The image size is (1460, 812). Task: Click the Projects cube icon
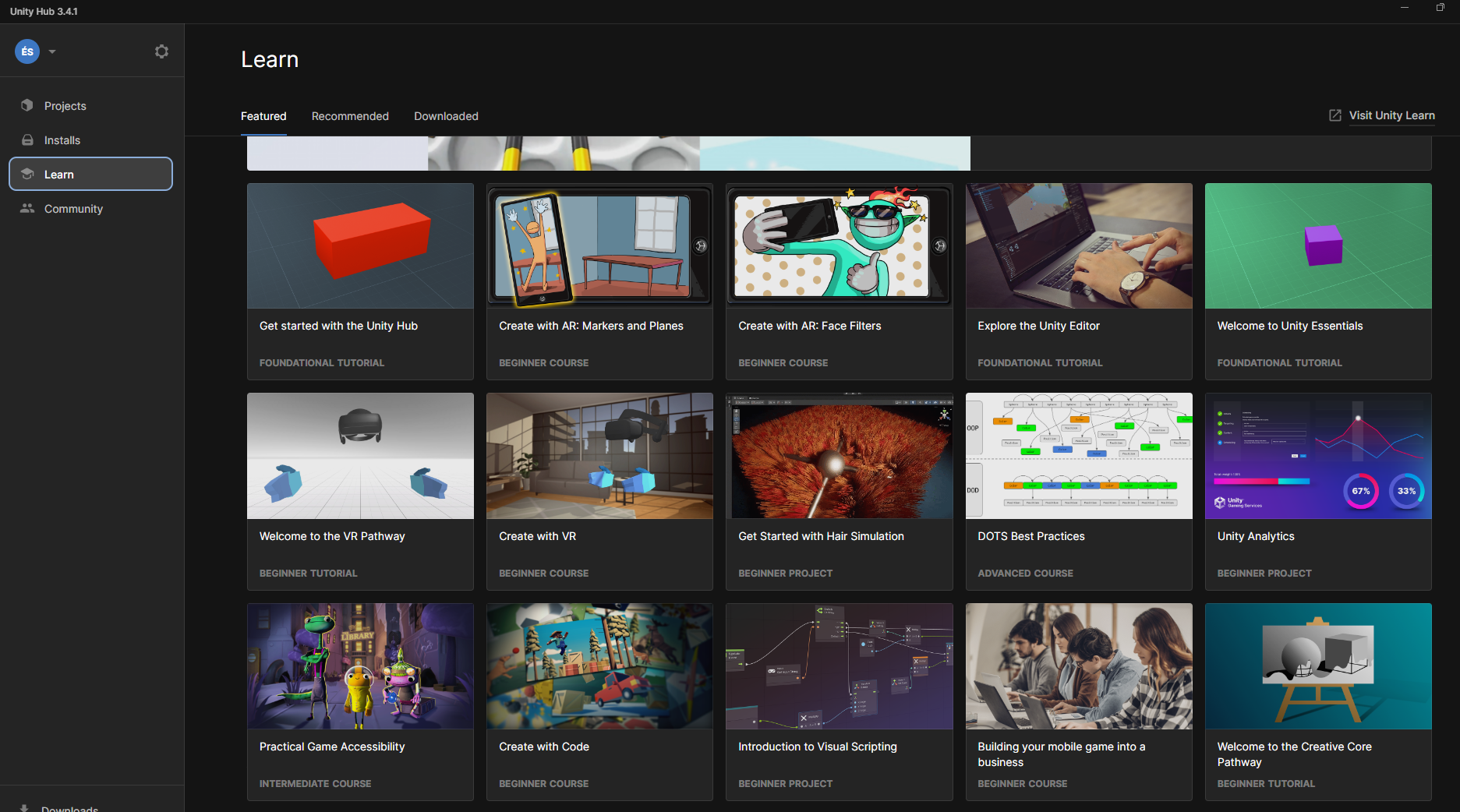27,105
